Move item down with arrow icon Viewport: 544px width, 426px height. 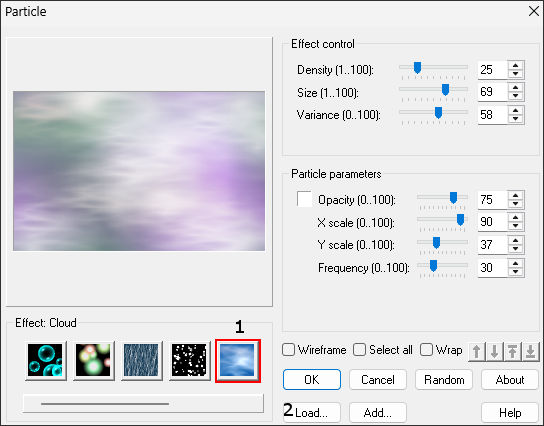[x=495, y=351]
